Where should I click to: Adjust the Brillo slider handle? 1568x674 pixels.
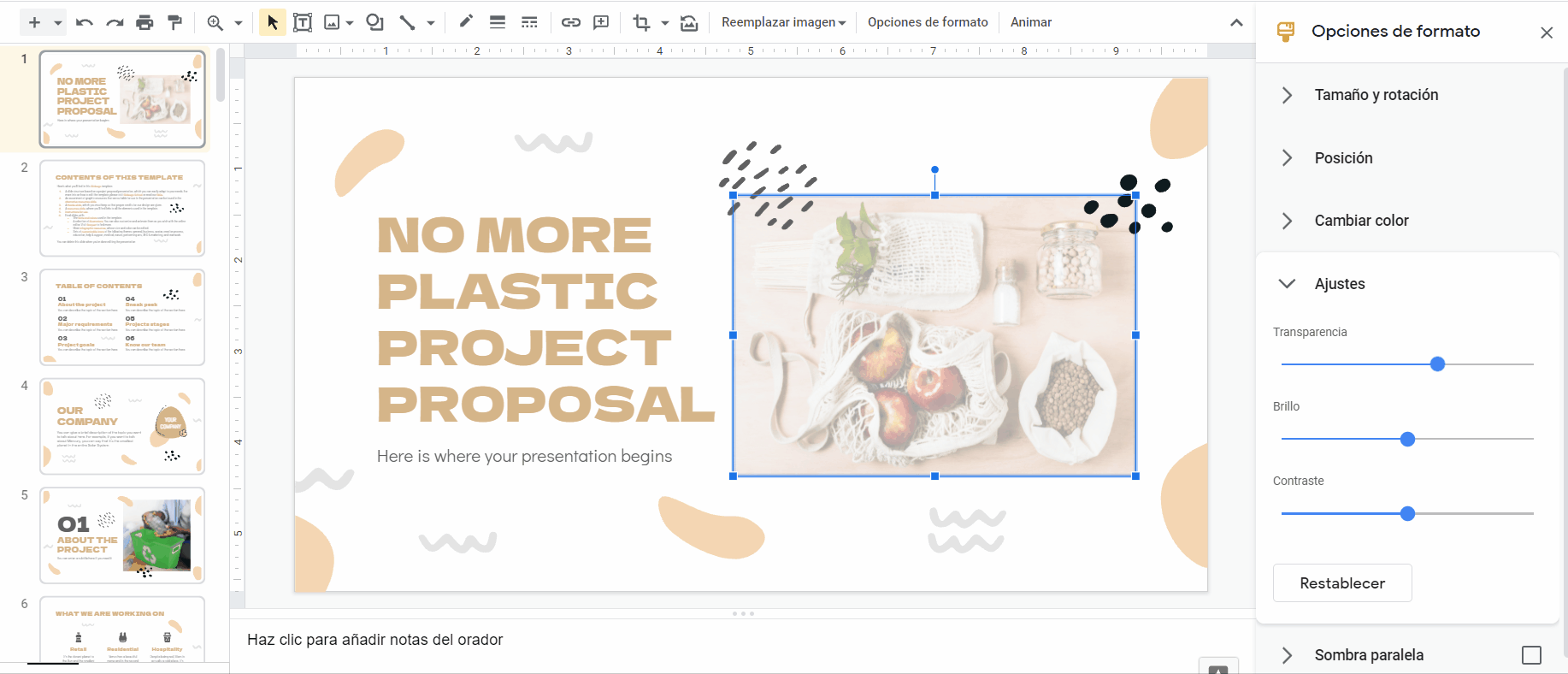click(1408, 440)
